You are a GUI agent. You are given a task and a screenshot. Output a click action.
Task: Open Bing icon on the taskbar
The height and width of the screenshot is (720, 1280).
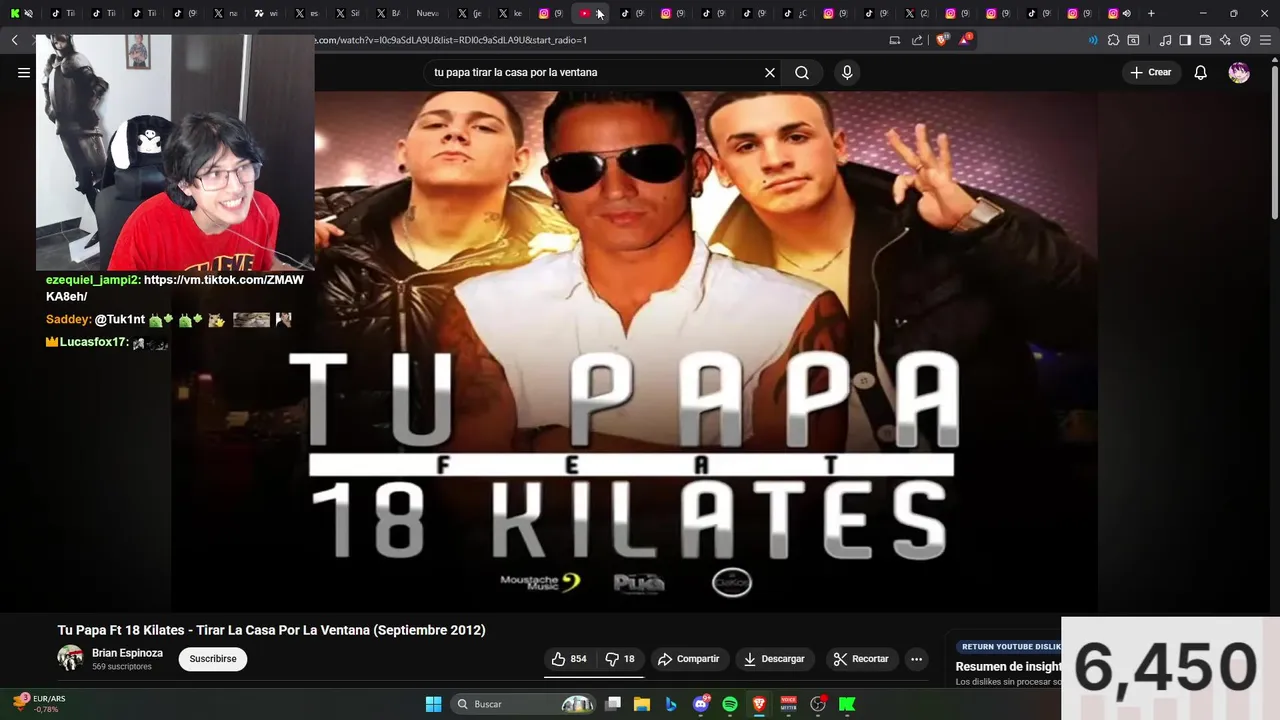click(x=671, y=704)
